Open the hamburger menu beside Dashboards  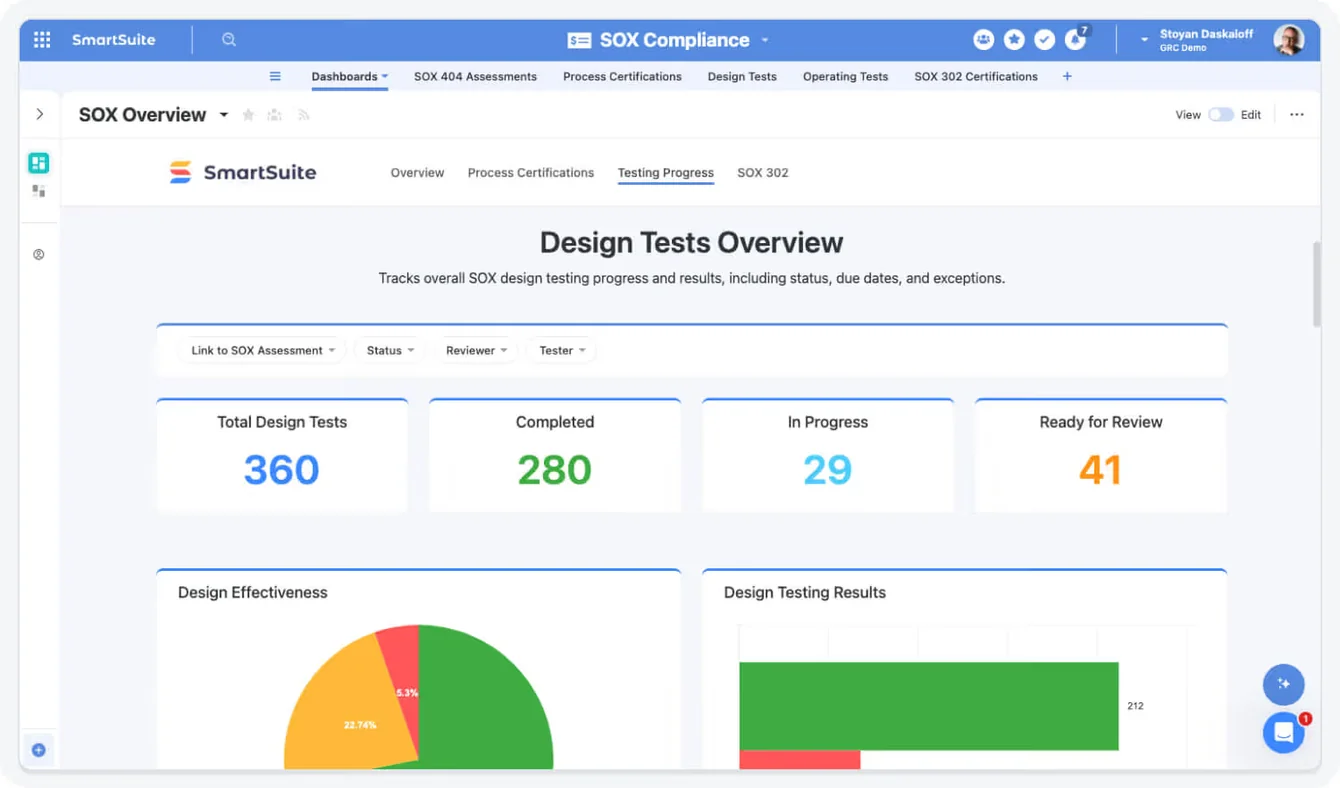[275, 76]
